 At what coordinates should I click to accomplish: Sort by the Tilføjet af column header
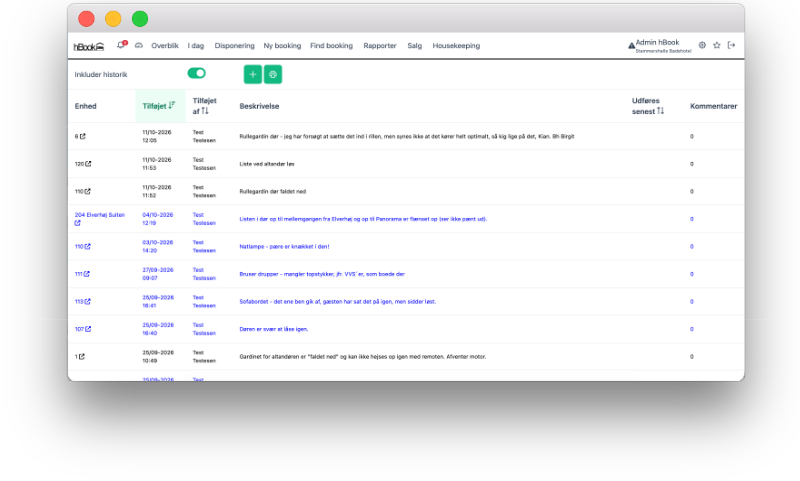(205, 106)
